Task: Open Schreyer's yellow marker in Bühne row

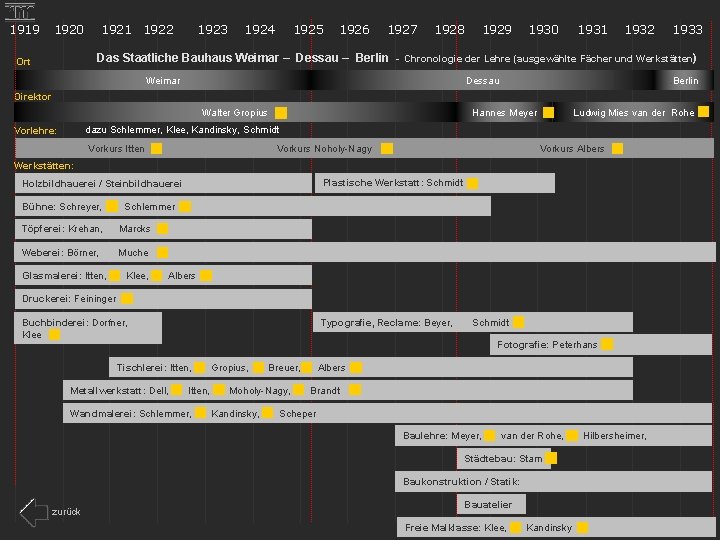Action: [112, 206]
